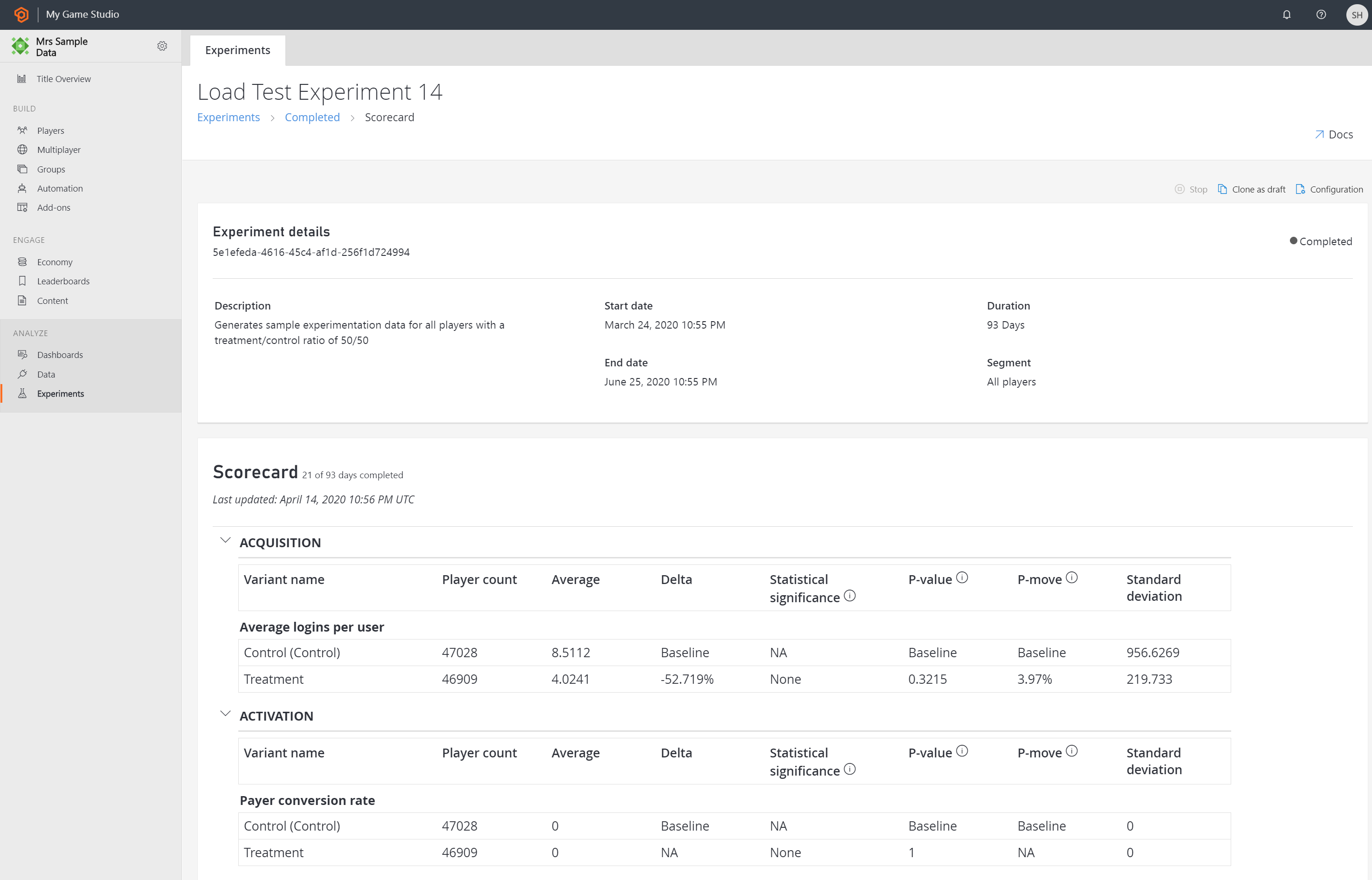Click Clone as draft button
The image size is (1372, 880).
tap(1251, 189)
